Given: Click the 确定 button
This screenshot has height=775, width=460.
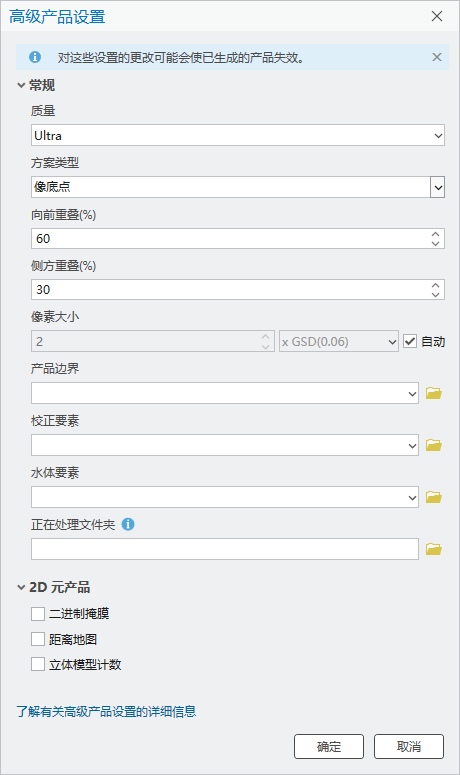Looking at the screenshot, I should pos(329,746).
